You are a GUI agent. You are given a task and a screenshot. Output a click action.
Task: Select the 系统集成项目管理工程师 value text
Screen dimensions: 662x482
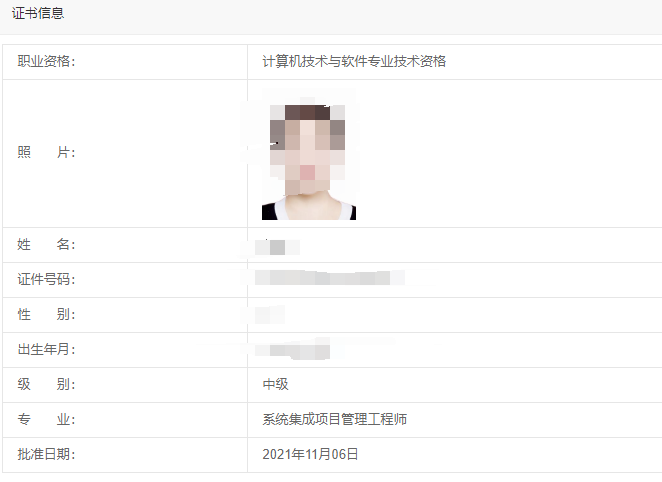click(x=334, y=420)
